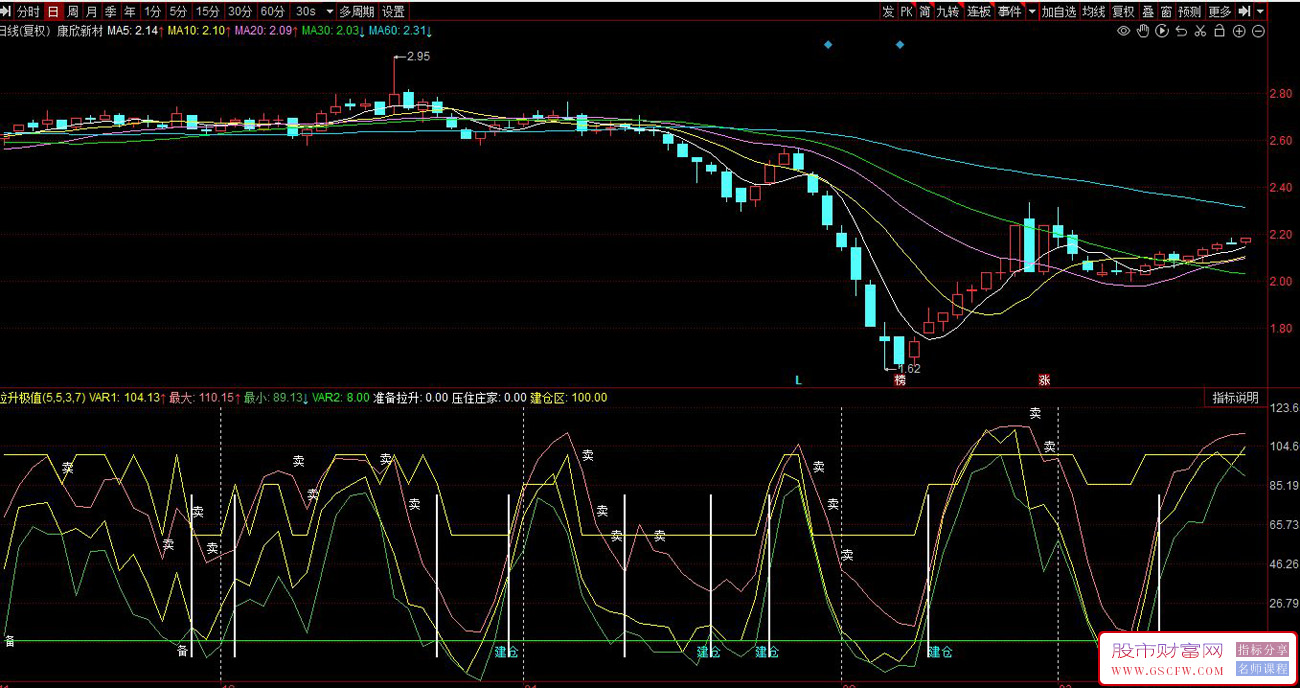This screenshot has width=1300, height=688.
Task: Click MA5: 2.14 value label
Action: click(x=135, y=31)
